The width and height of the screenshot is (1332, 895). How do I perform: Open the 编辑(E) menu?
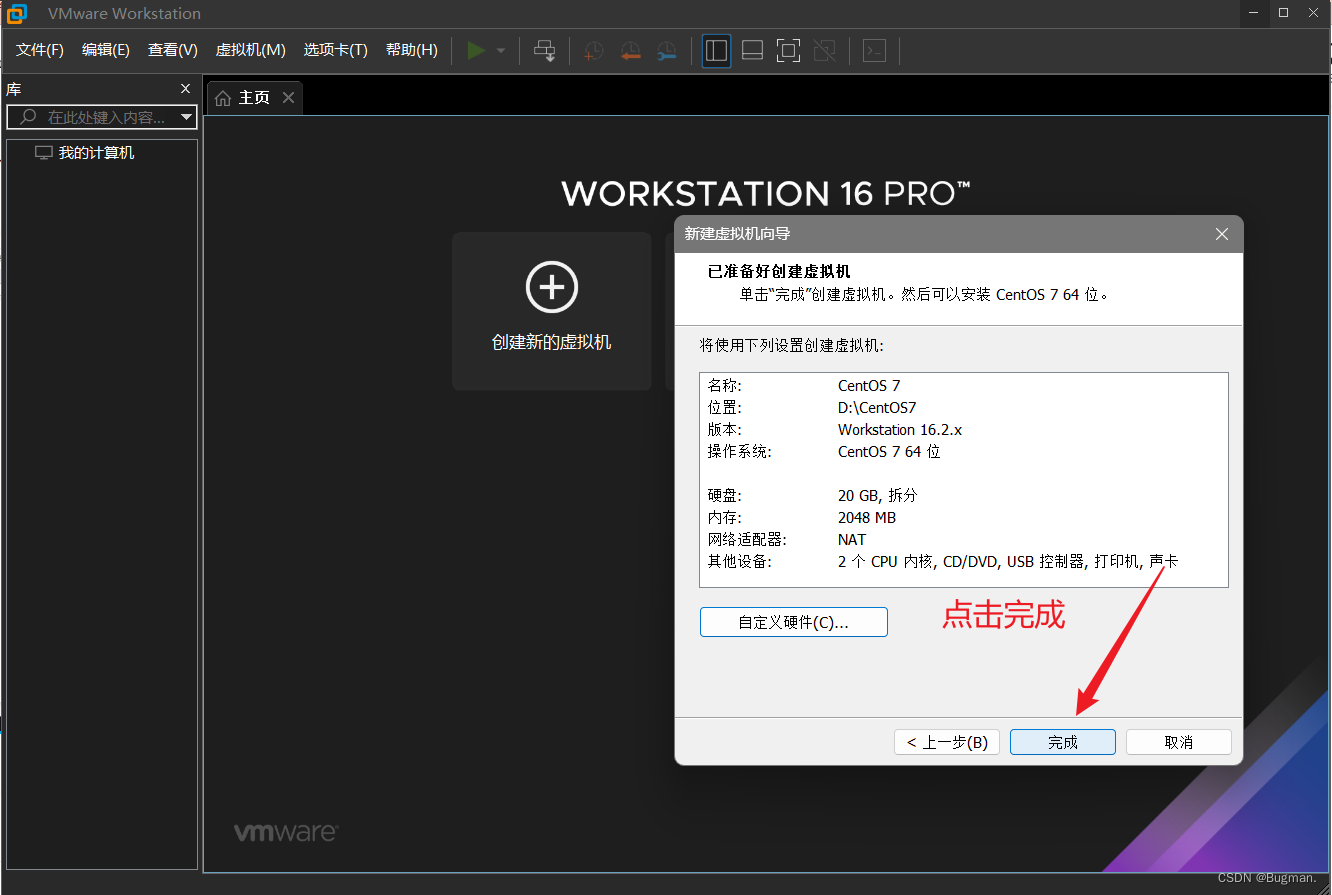pyautogui.click(x=106, y=50)
